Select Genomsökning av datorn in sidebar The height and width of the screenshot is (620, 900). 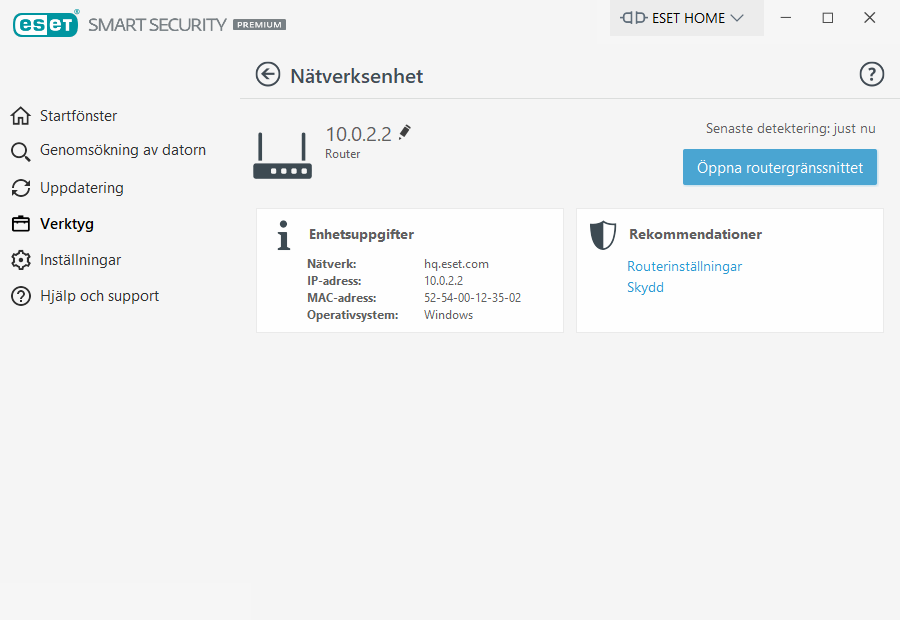pyautogui.click(x=122, y=151)
